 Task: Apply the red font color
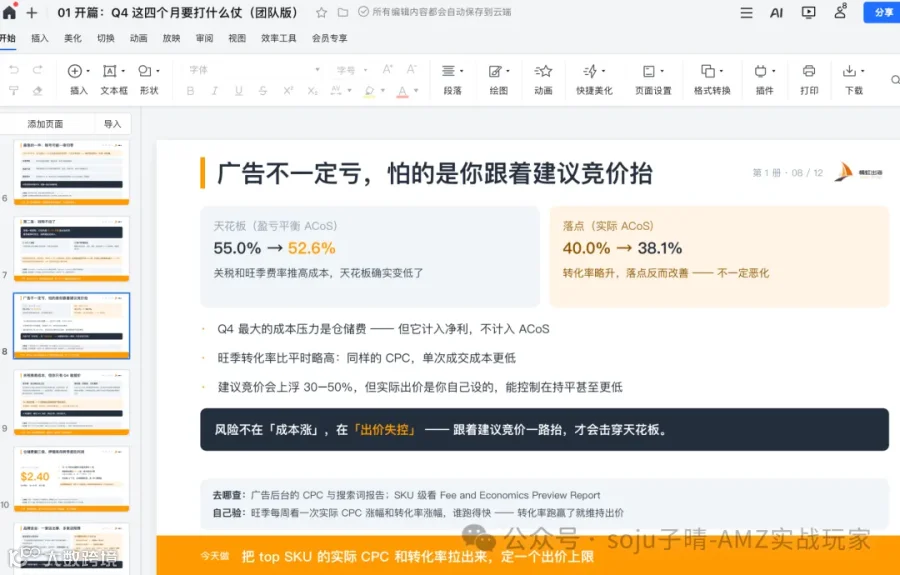click(402, 91)
